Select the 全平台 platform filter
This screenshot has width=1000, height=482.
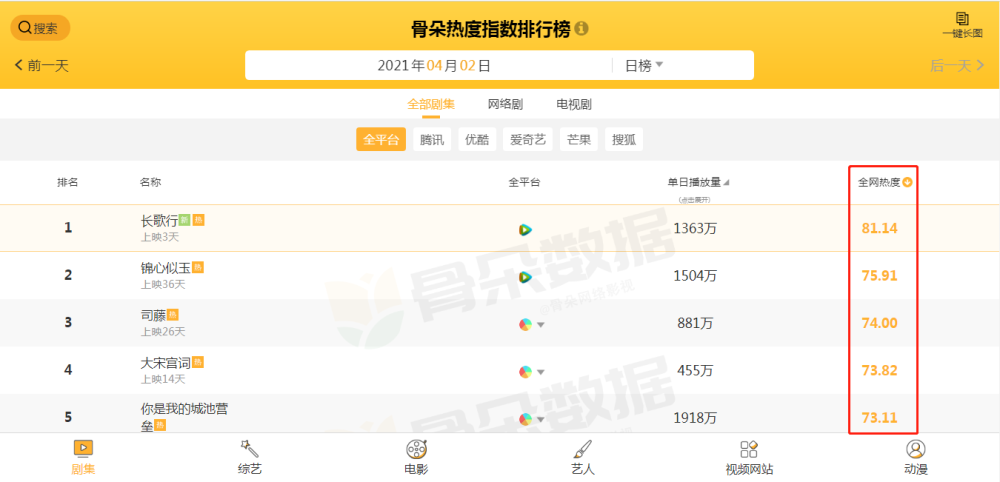click(381, 140)
